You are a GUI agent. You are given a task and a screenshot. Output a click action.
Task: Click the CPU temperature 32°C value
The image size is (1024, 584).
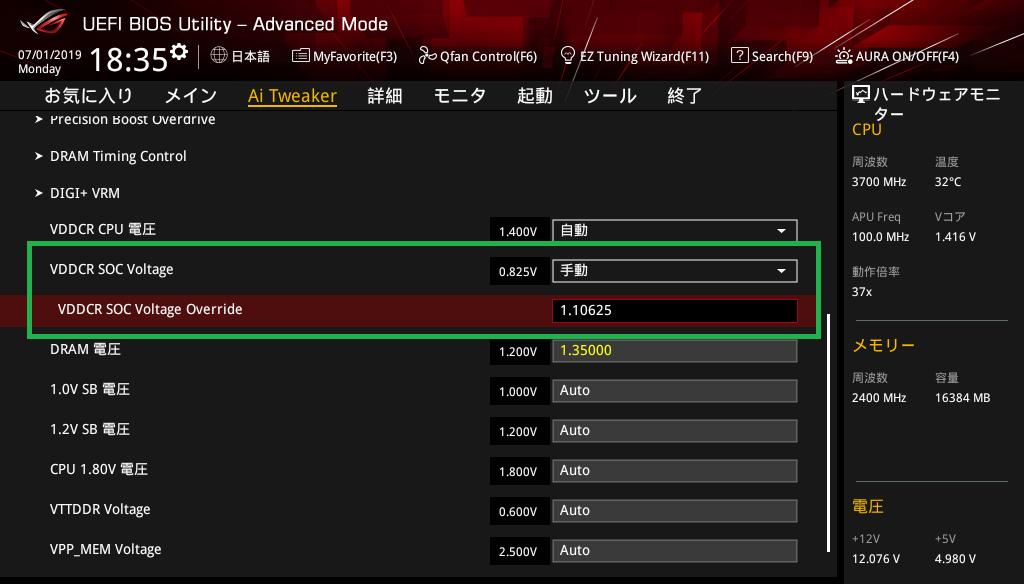[x=948, y=182]
